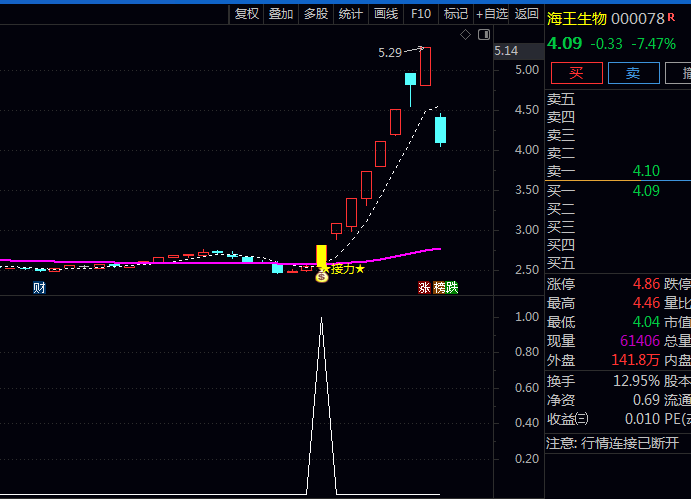Click the 复权 toolbar button

click(247, 13)
